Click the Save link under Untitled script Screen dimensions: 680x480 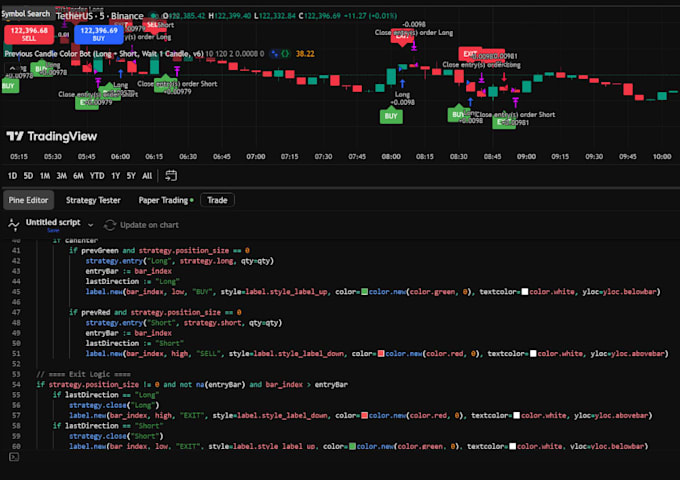pos(53,230)
